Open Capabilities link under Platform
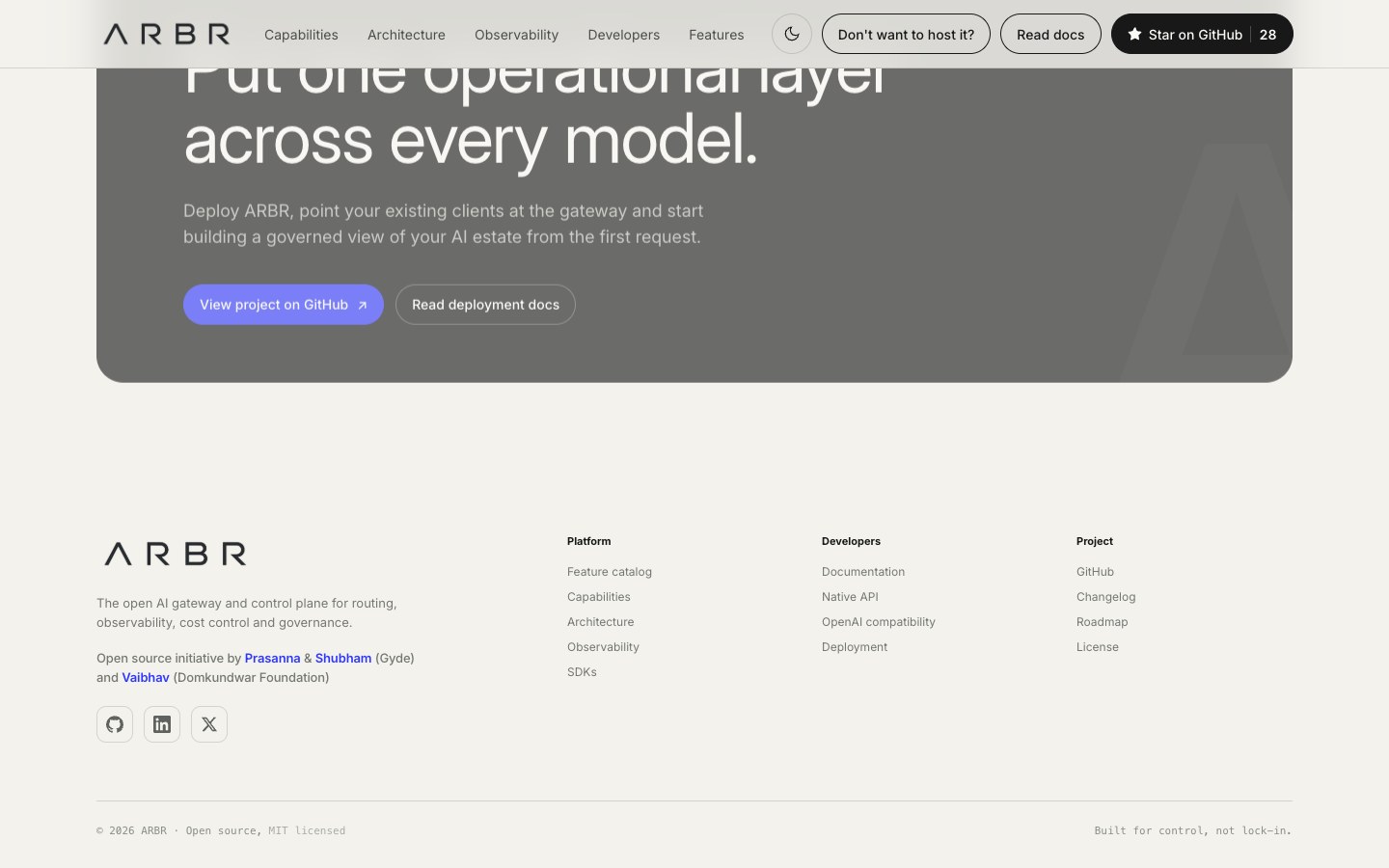 pos(599,597)
